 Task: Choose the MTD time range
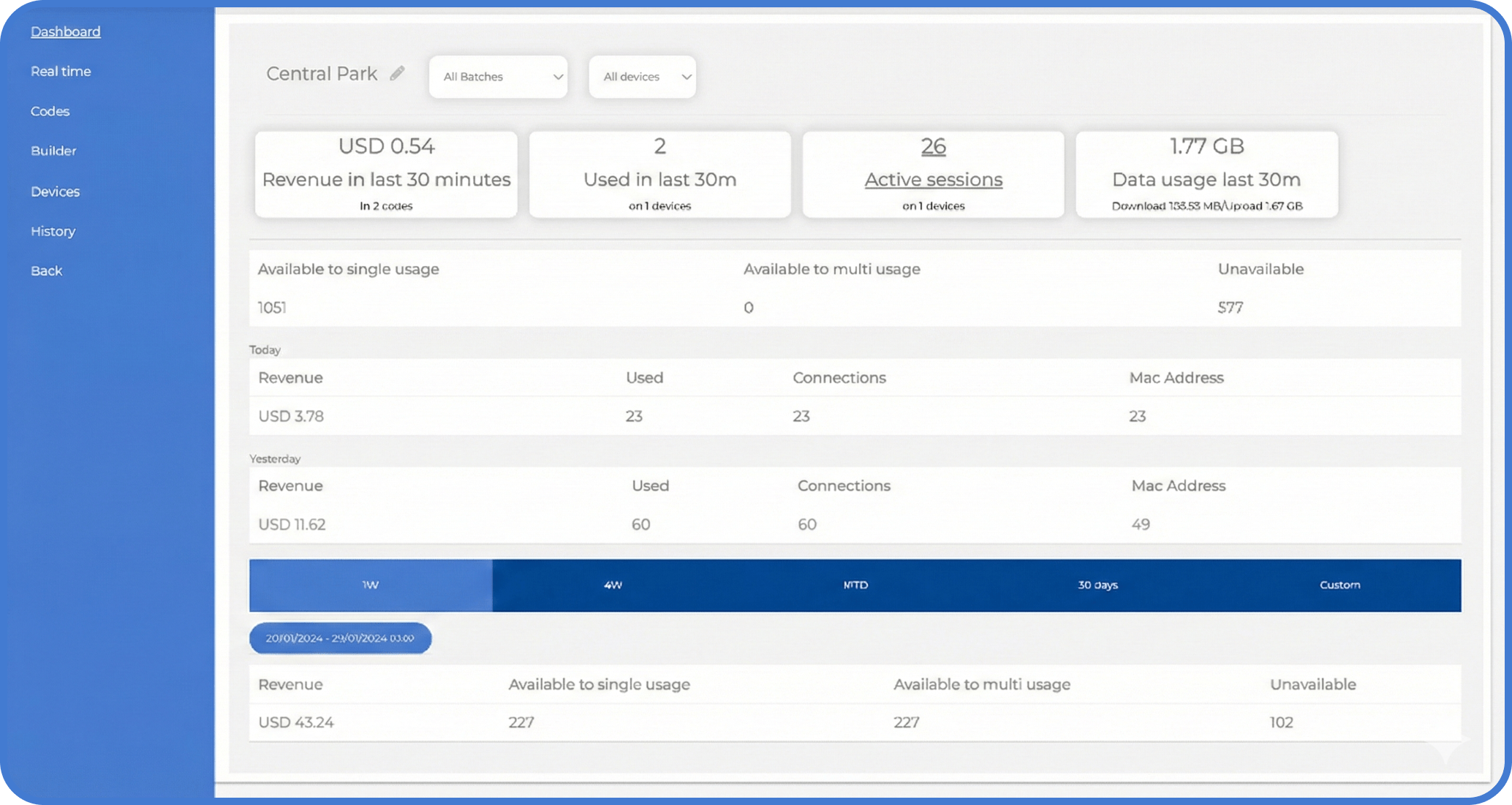[x=854, y=585]
